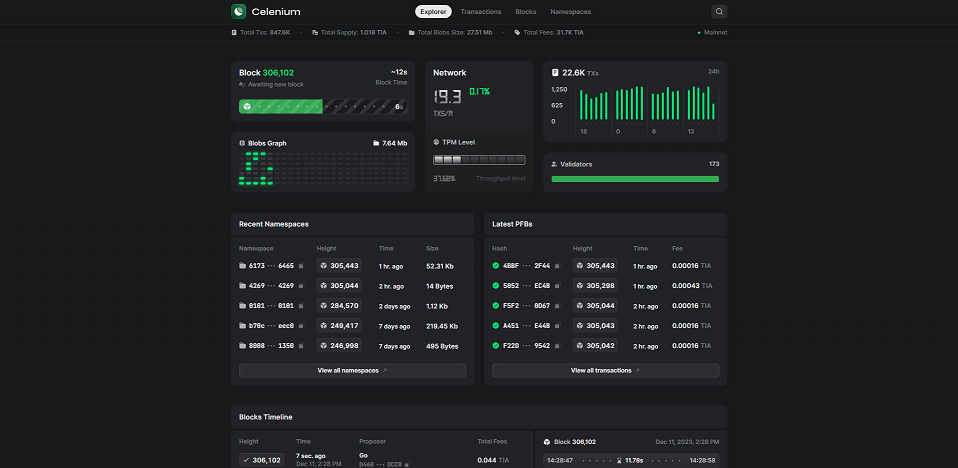
Task: Click the hourglass 11.78s block duration
Action: [632, 460]
